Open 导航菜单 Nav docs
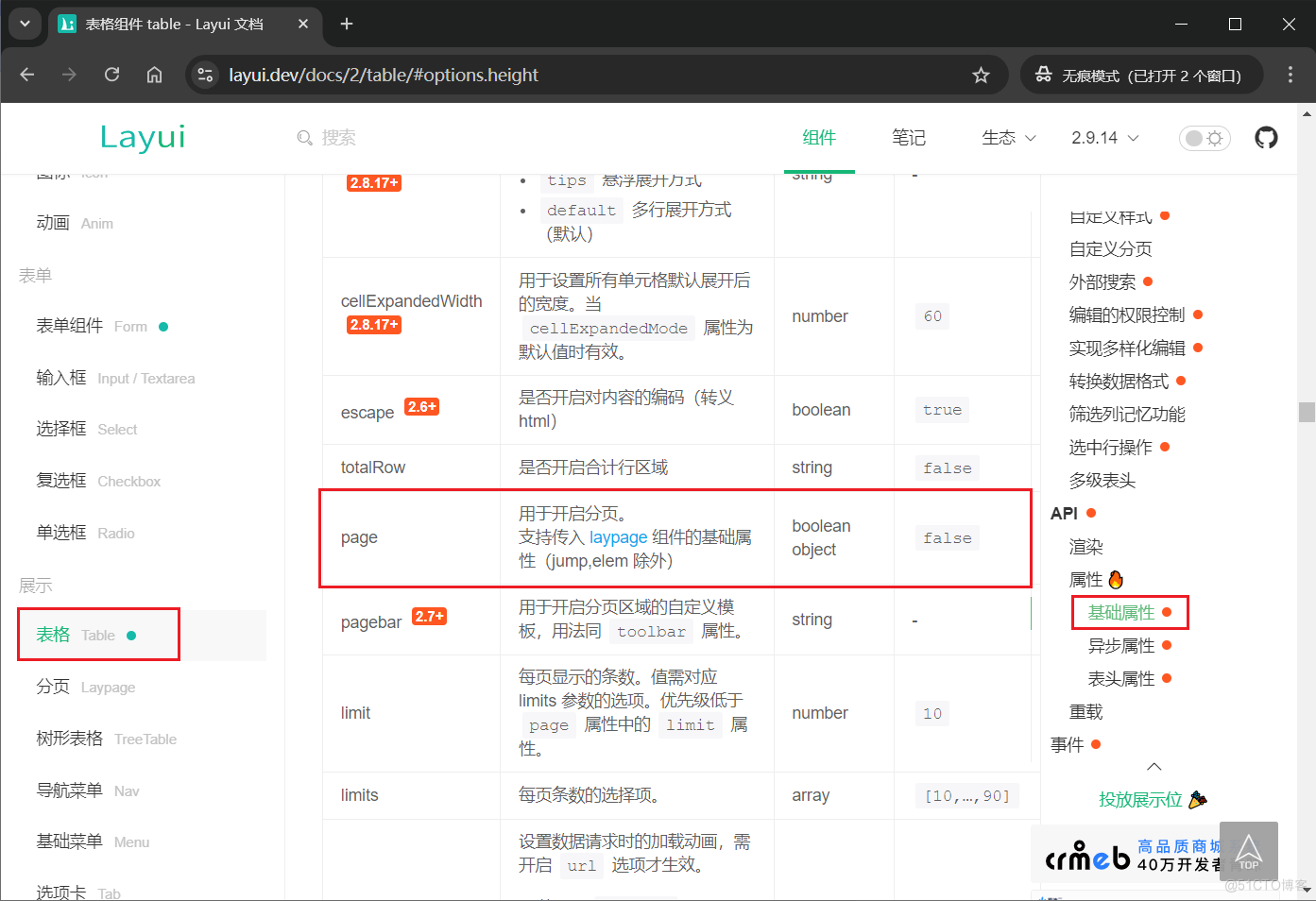1316x901 pixels. (88, 790)
